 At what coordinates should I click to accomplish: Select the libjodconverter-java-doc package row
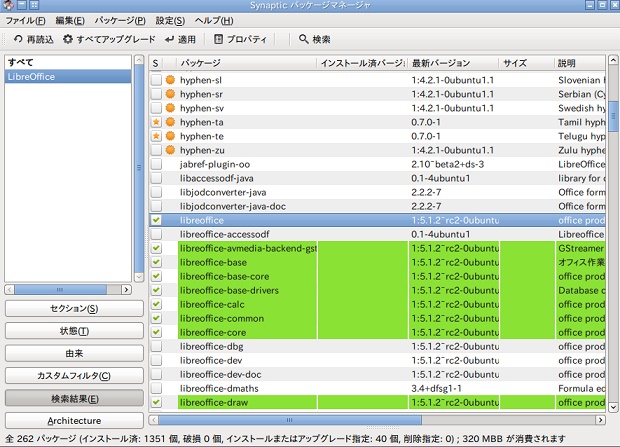click(x=377, y=206)
